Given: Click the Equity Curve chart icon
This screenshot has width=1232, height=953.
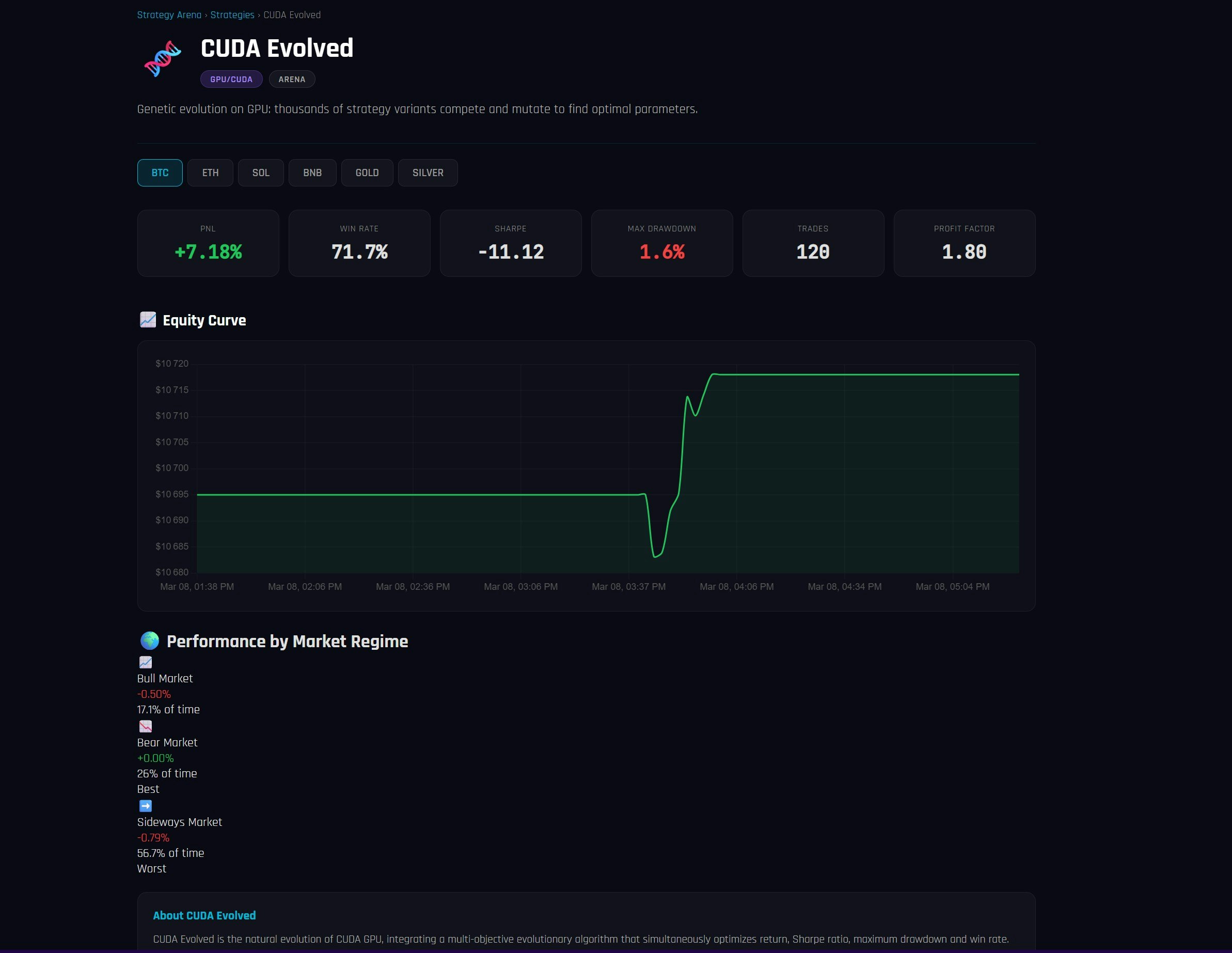Looking at the screenshot, I should [x=148, y=320].
